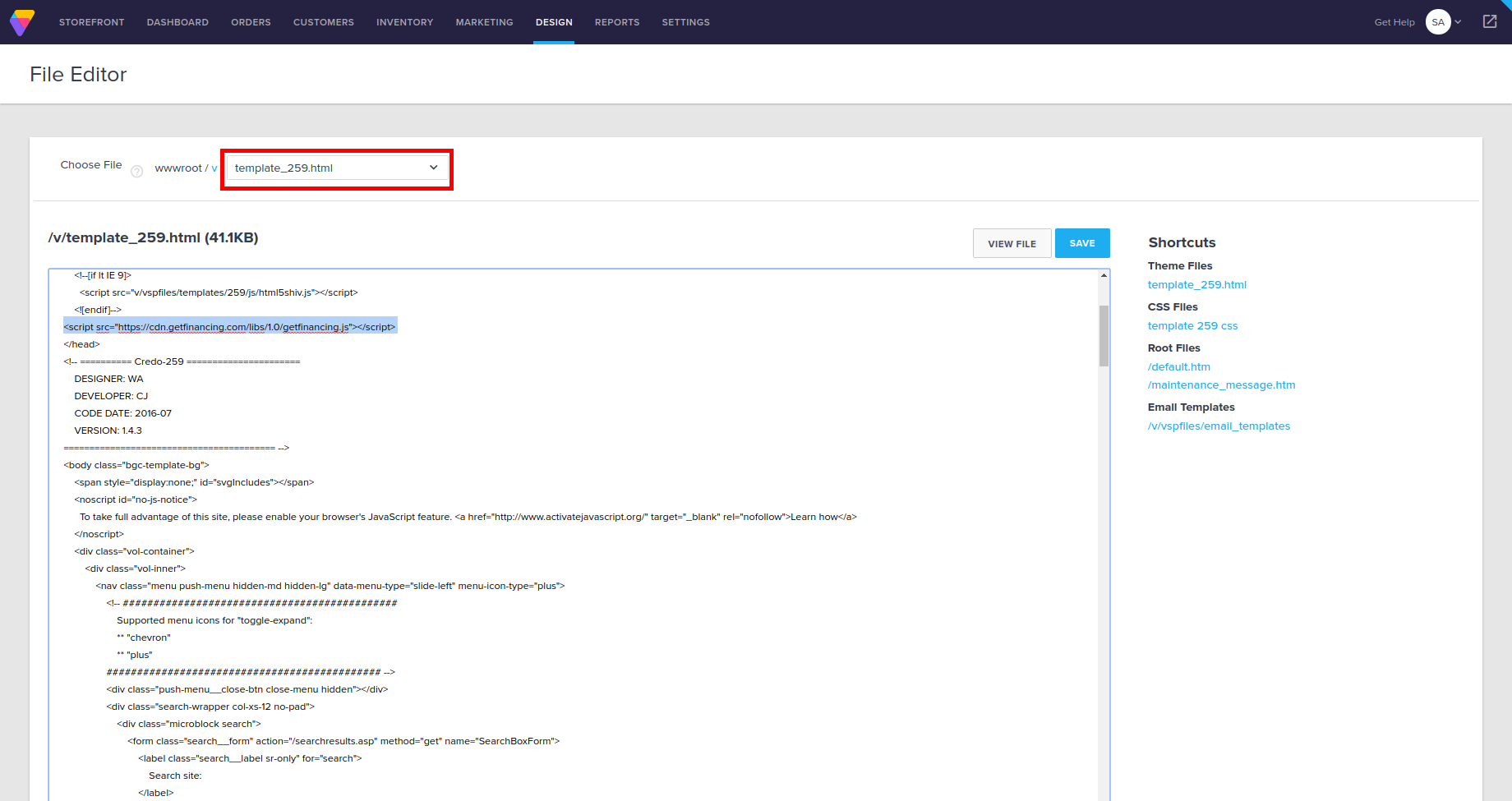Open the /maintenance_message.htm link
This screenshot has height=801, width=1512.
pos(1222,385)
